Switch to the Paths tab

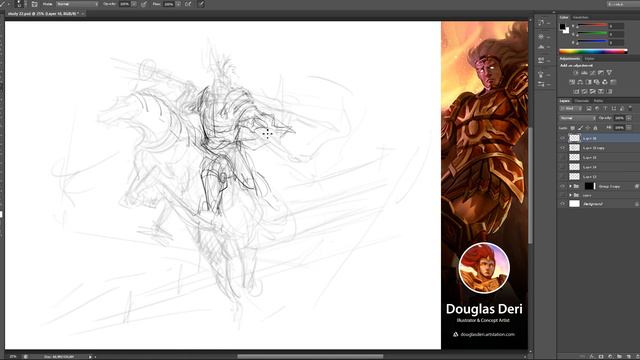[x=598, y=101]
